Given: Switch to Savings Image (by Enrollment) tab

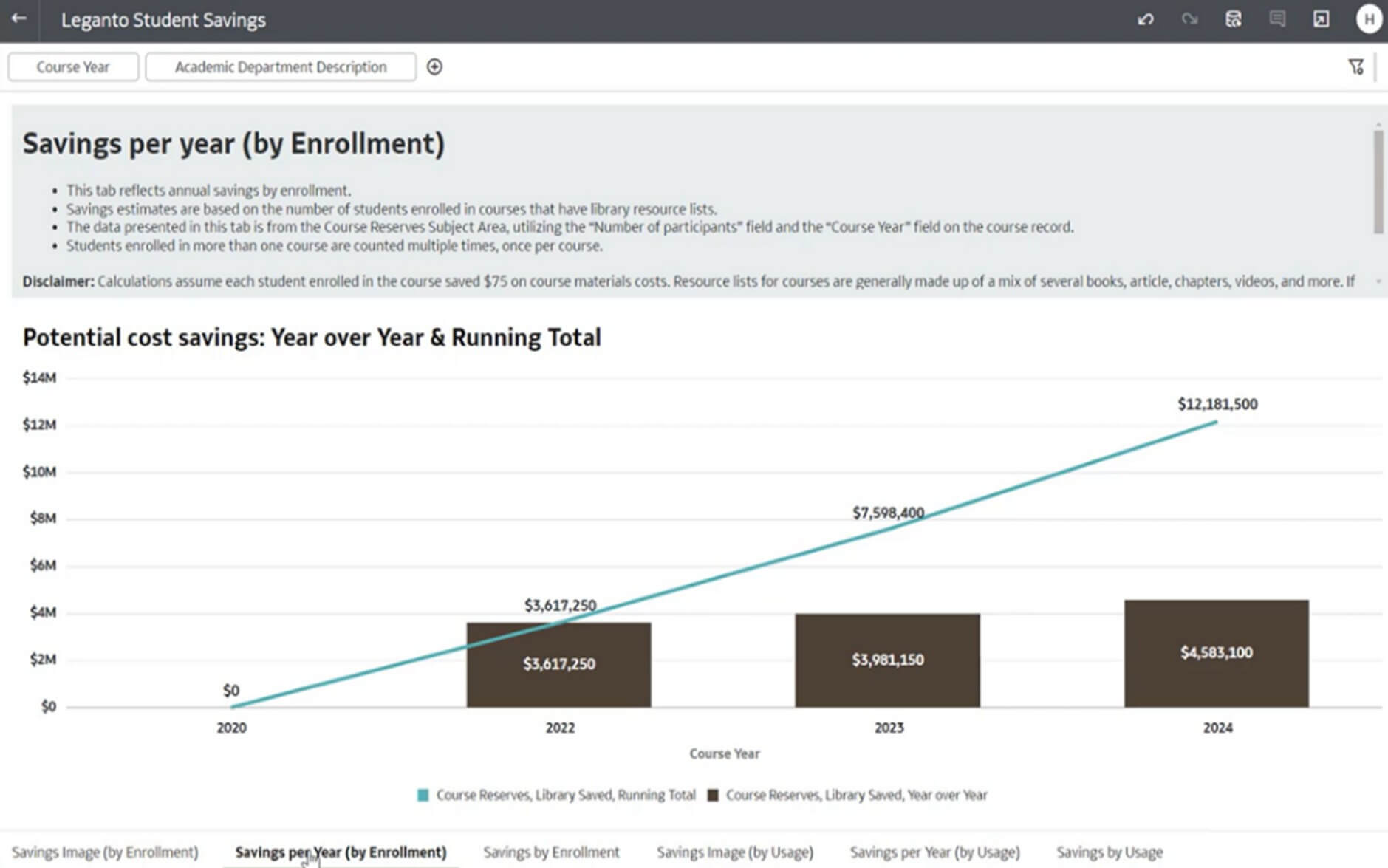Looking at the screenshot, I should click(x=105, y=852).
